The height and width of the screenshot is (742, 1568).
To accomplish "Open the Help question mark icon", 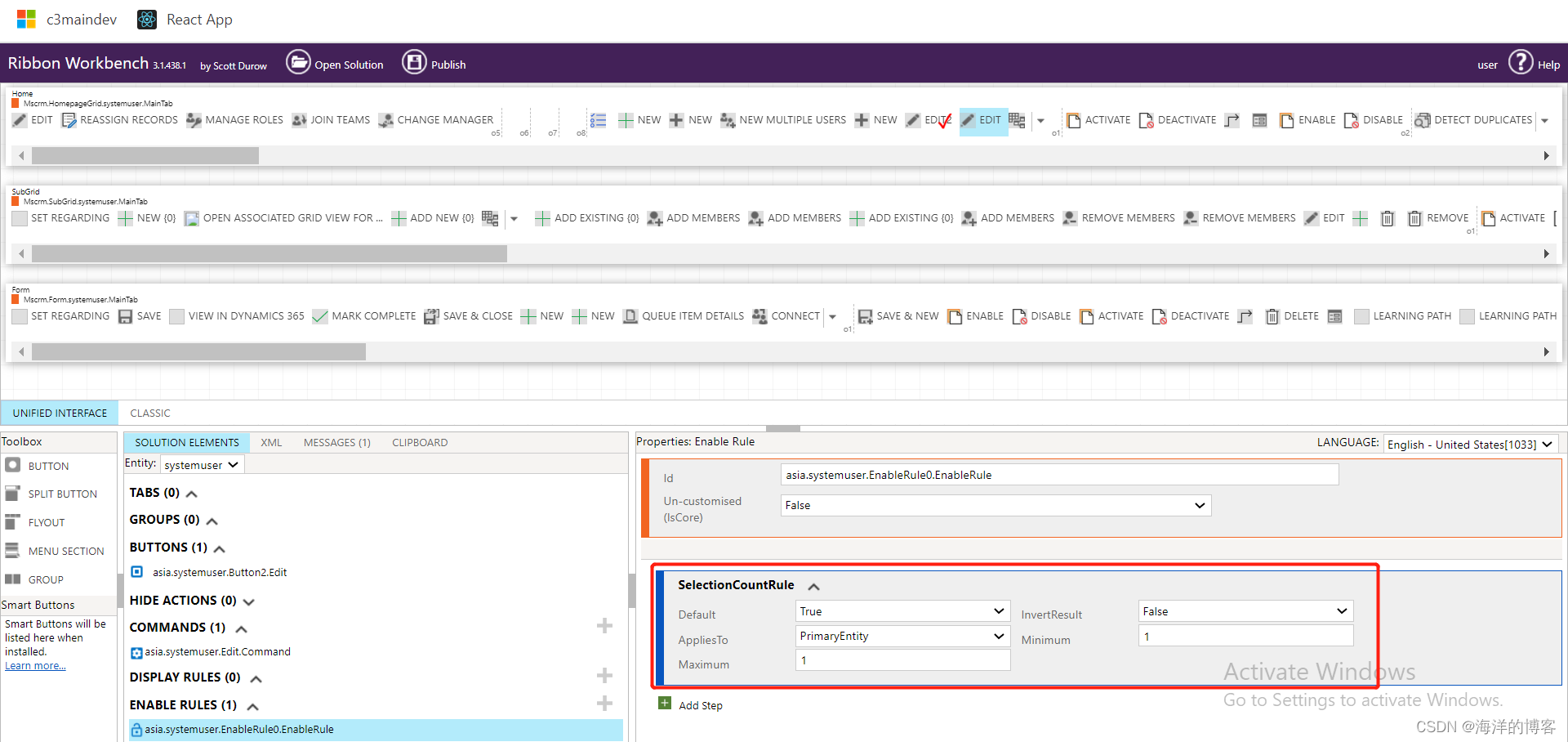I will point(1521,62).
